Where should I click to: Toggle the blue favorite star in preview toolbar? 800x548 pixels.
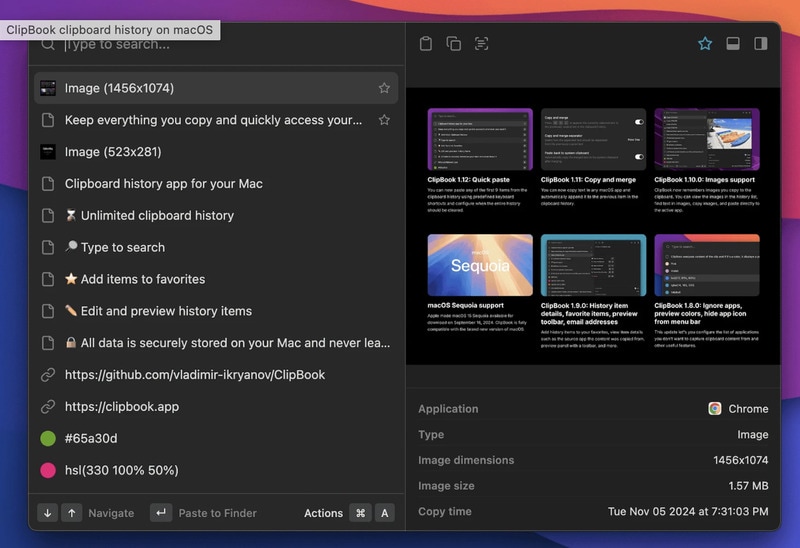[x=705, y=44]
